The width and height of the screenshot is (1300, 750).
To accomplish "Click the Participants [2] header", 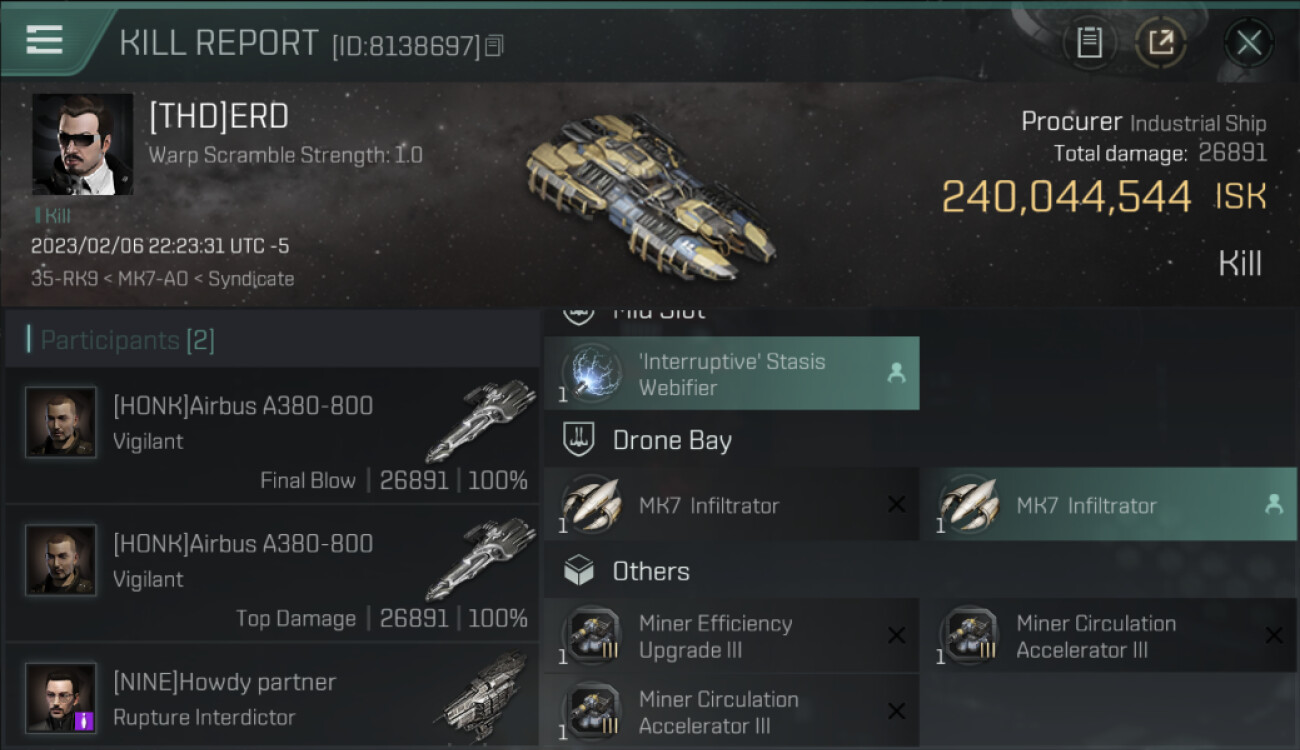I will click(x=127, y=340).
